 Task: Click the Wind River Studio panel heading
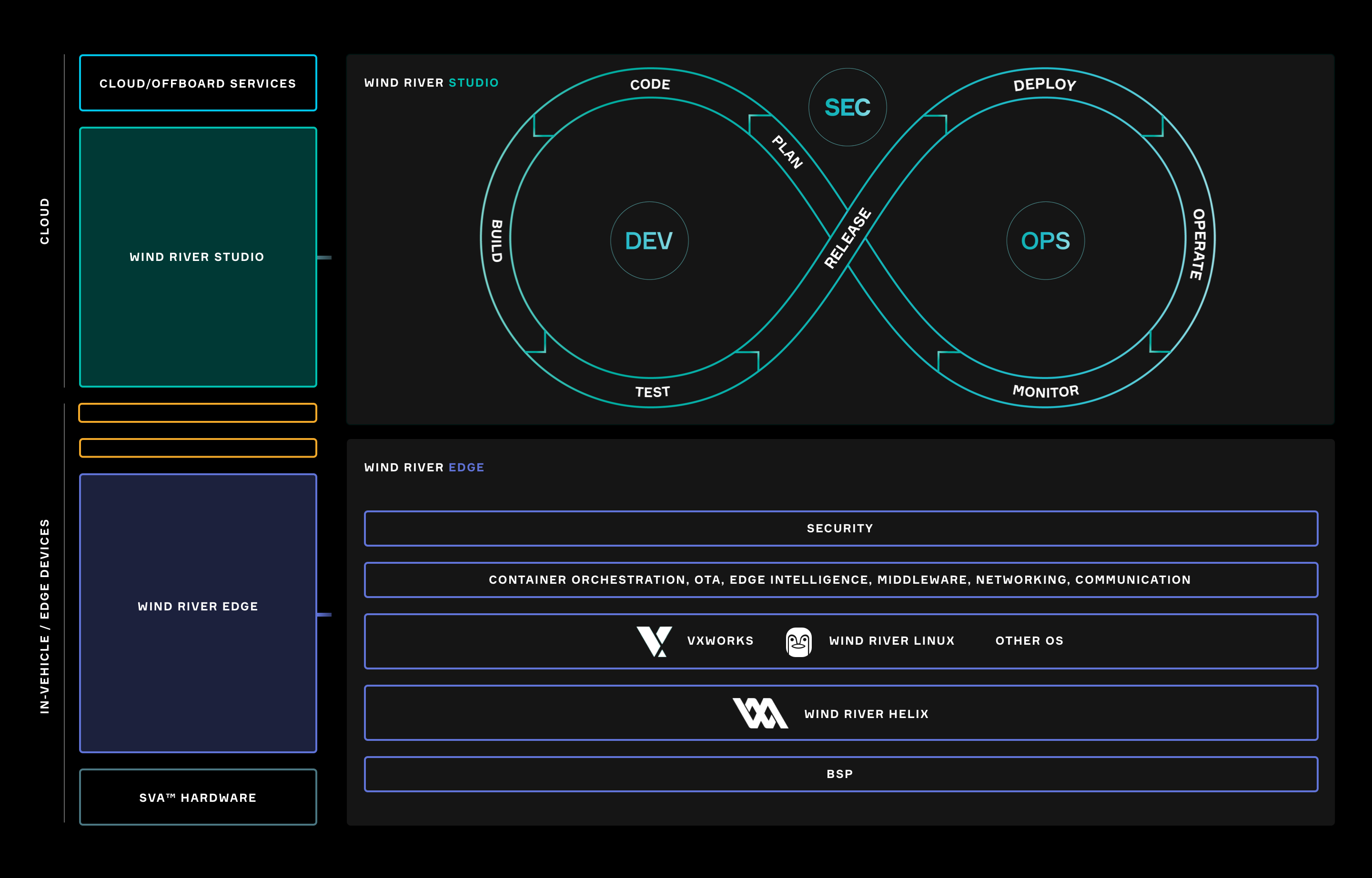click(431, 83)
